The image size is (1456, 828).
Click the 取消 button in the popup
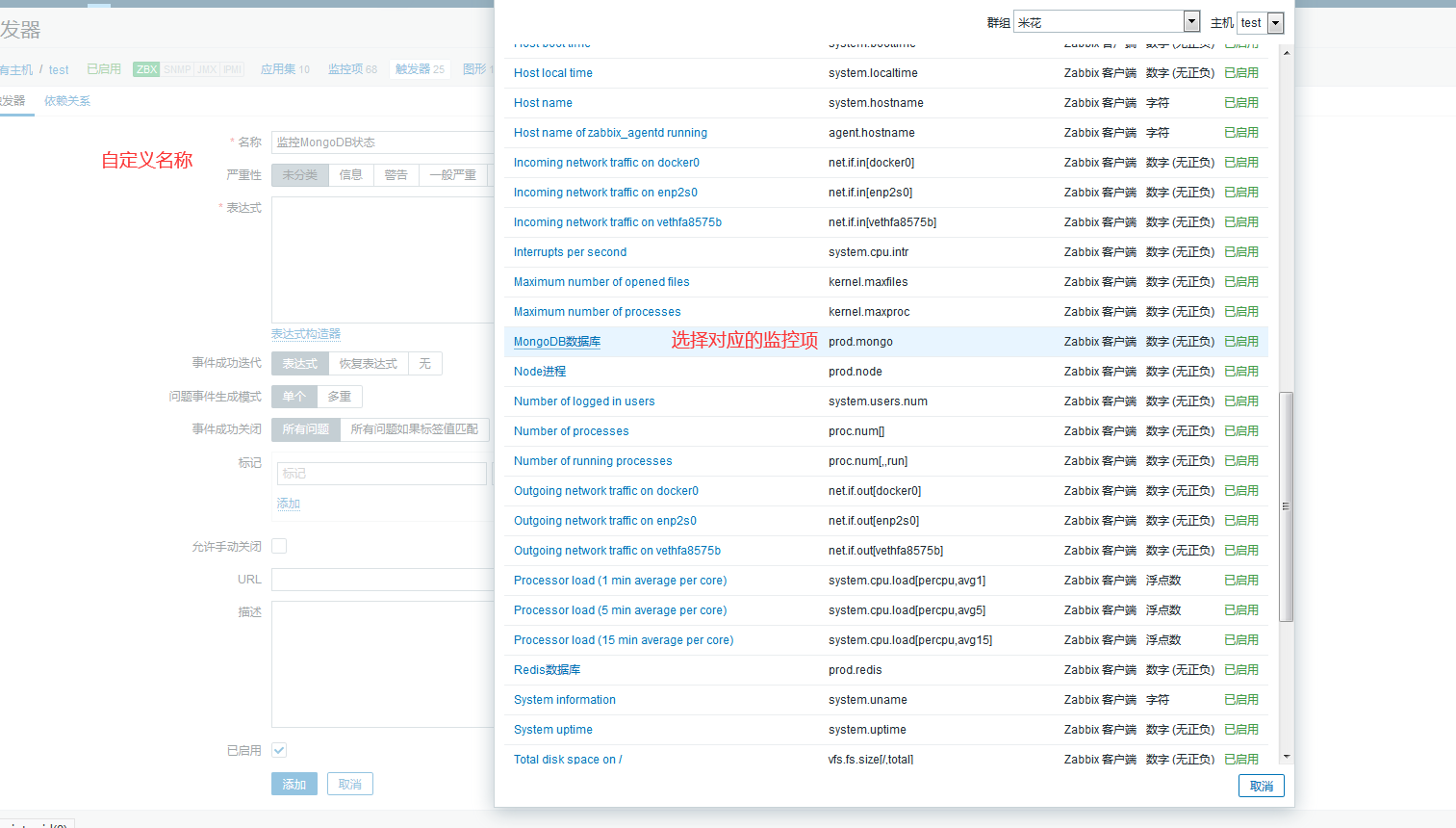coord(1261,787)
